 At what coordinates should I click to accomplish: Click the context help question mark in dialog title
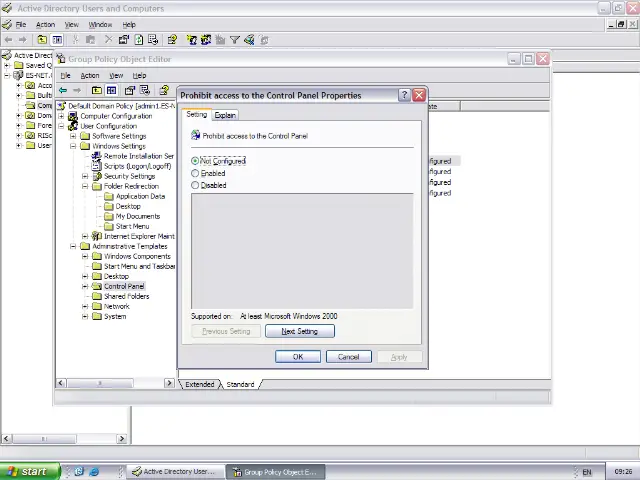pyautogui.click(x=404, y=95)
